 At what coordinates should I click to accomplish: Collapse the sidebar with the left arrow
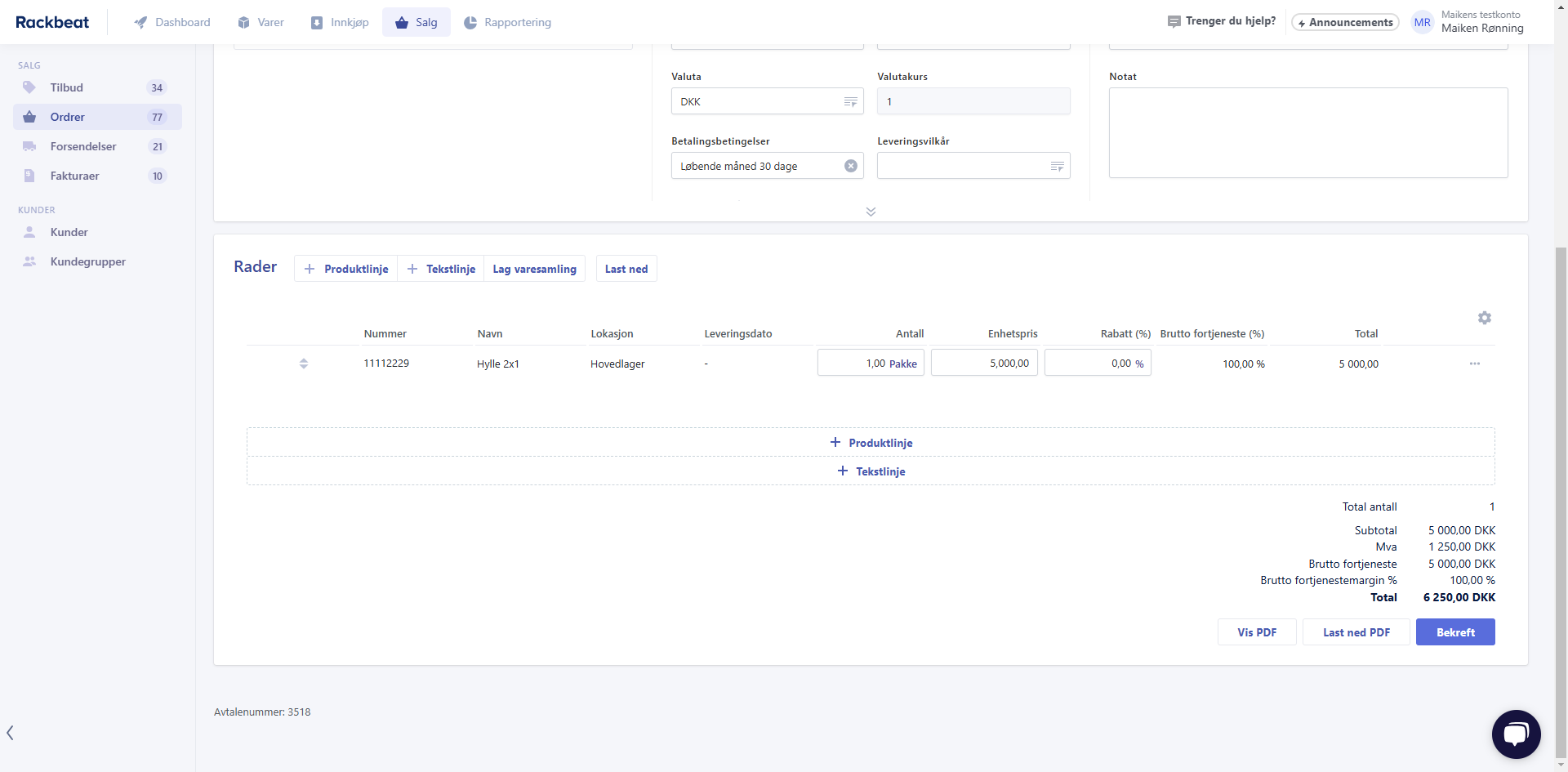10,733
